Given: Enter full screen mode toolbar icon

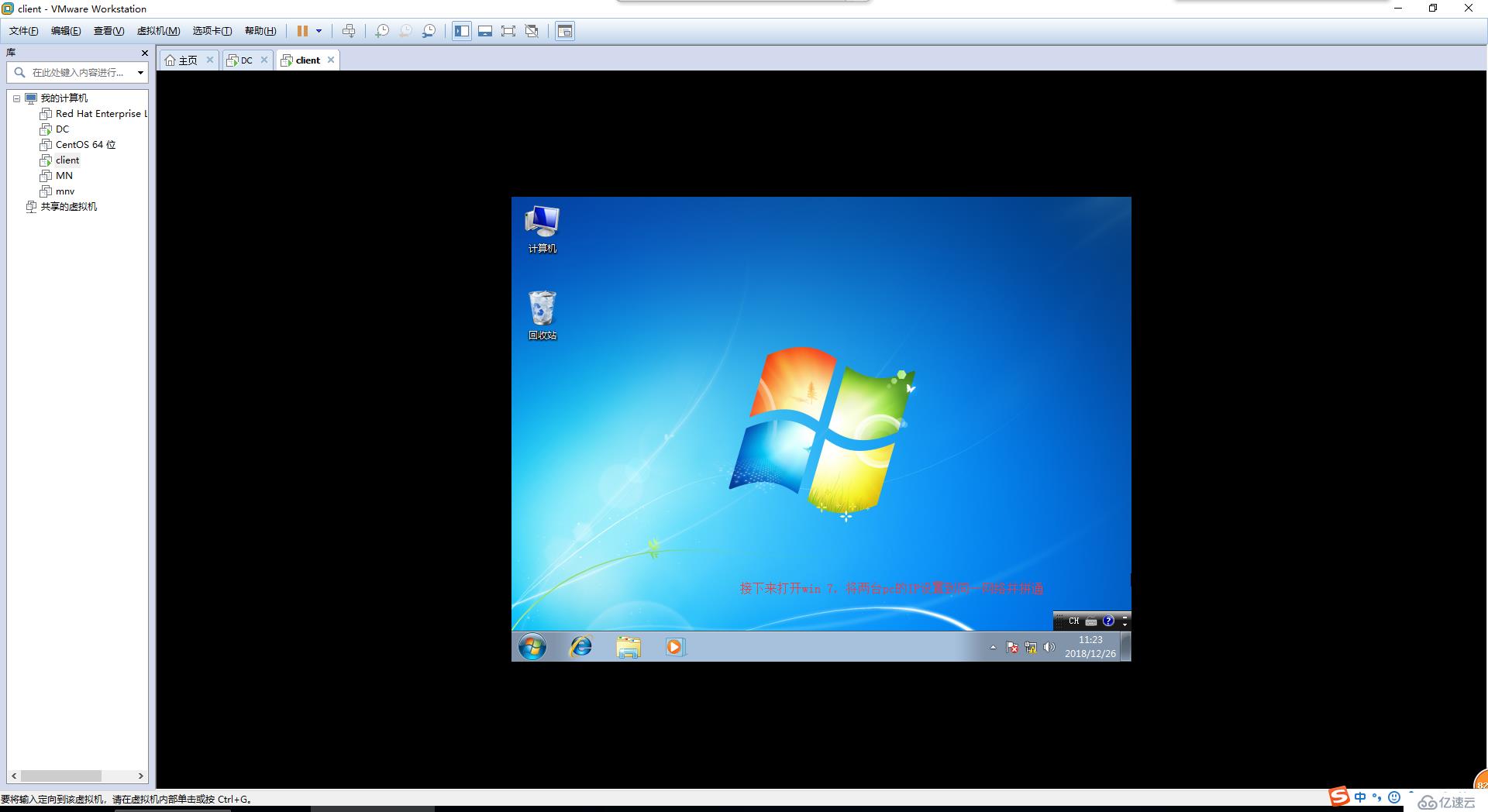Looking at the screenshot, I should coord(508,31).
